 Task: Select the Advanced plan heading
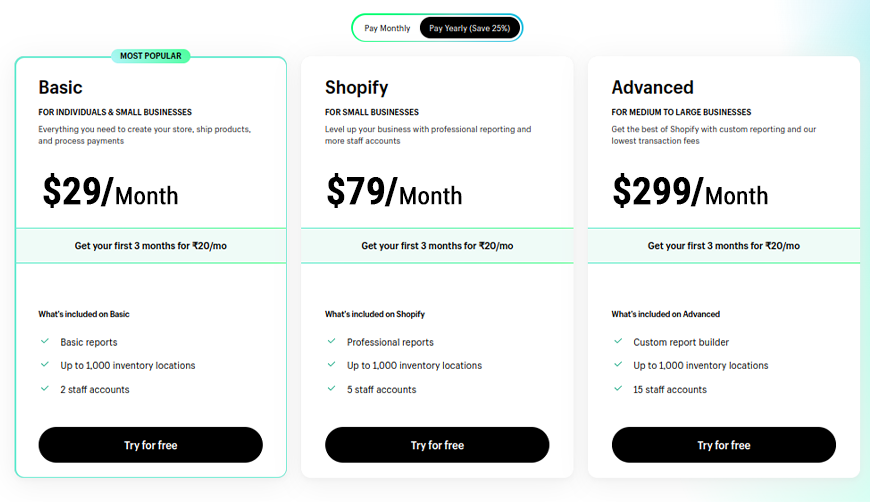(652, 88)
